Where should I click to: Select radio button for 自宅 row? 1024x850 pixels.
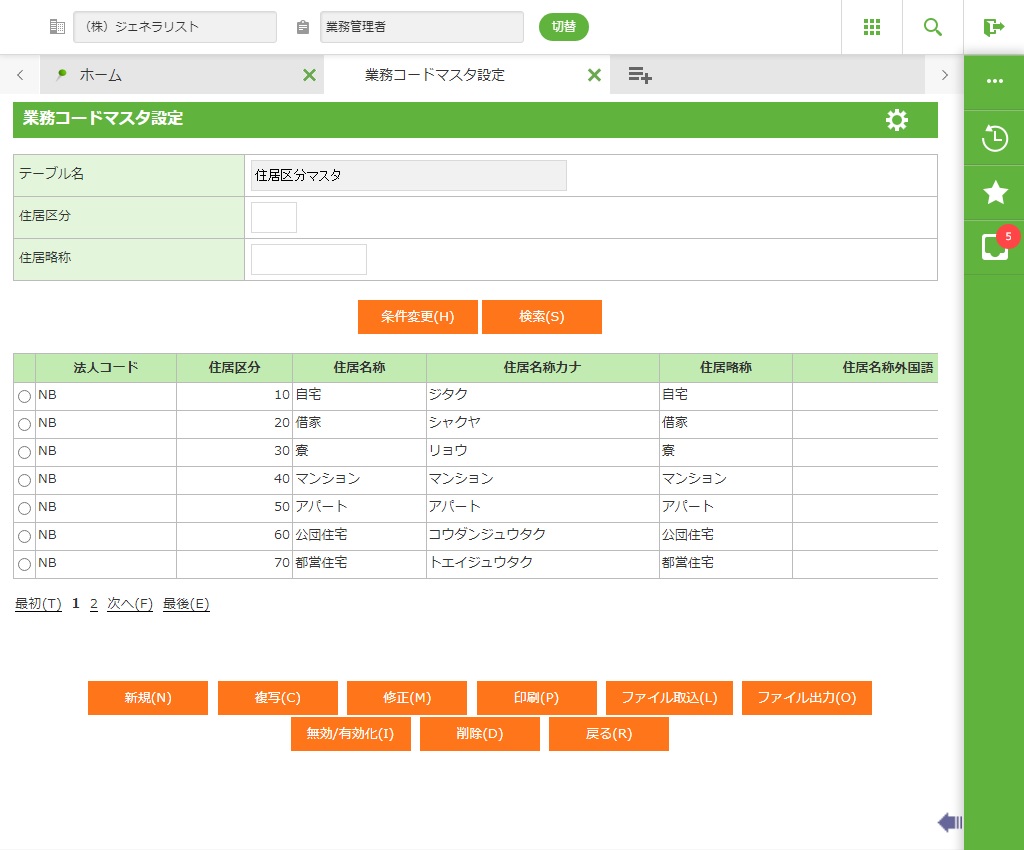25,397
